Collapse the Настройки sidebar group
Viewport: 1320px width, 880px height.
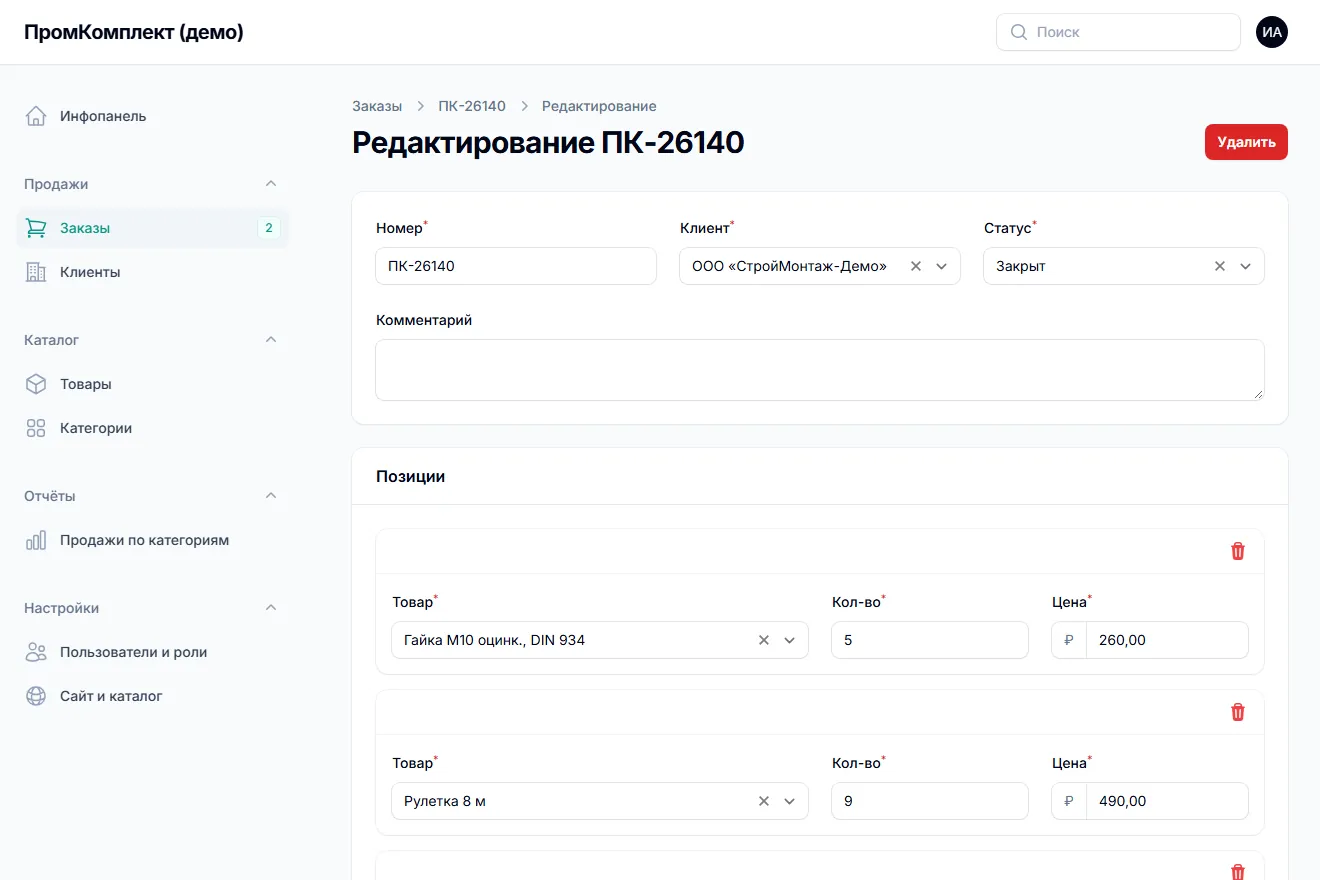270,608
